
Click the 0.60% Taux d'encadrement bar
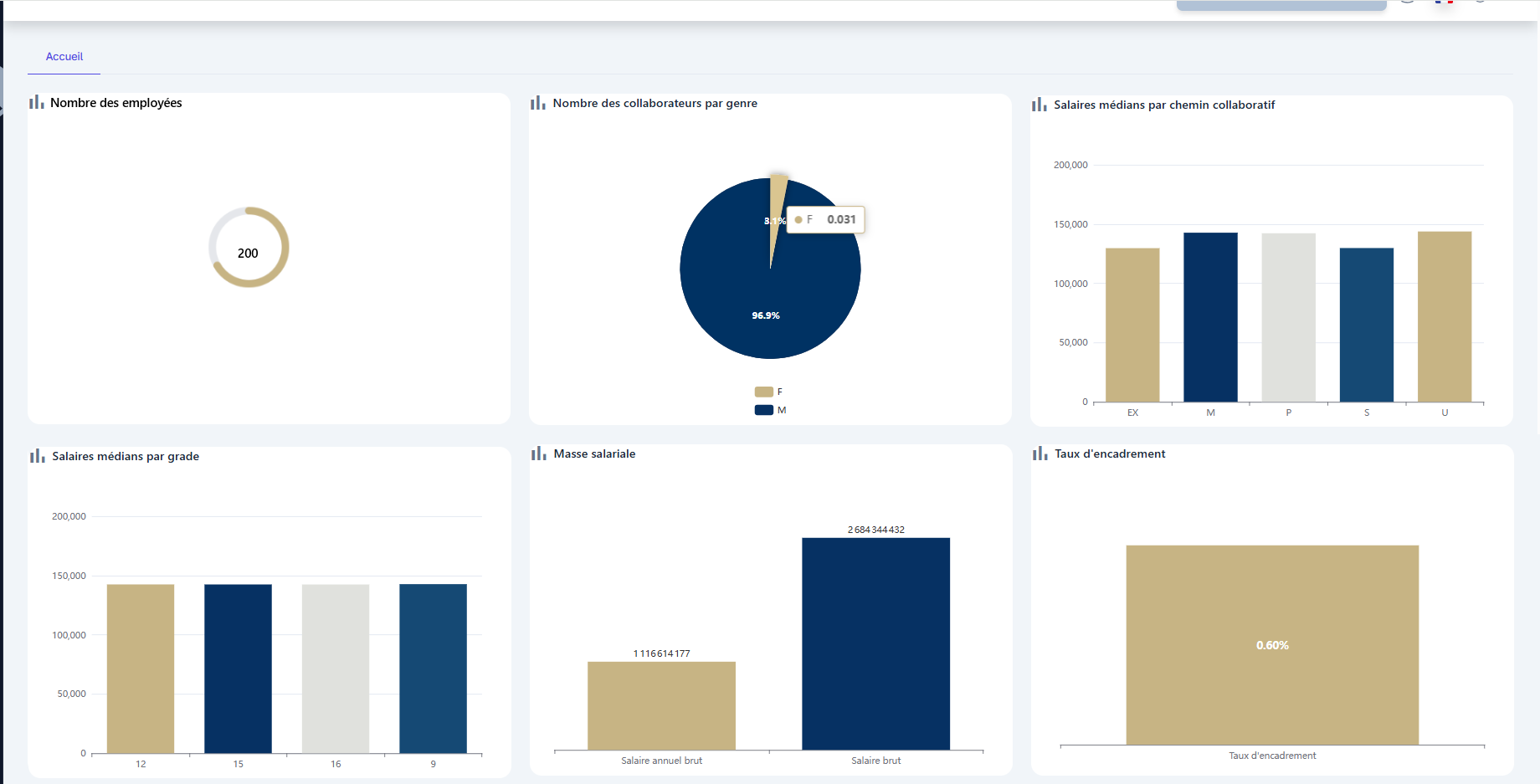[x=1272, y=644]
